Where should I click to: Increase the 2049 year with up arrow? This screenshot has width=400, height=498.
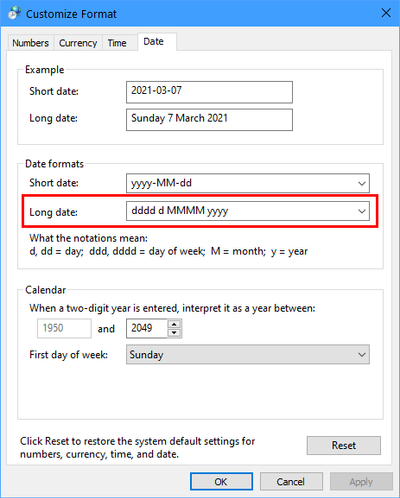pyautogui.click(x=174, y=324)
